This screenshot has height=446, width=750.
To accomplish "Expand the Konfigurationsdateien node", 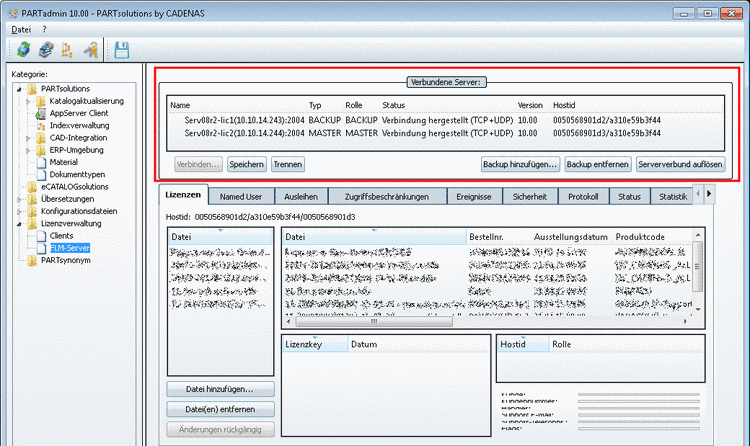I will [x=19, y=212].
